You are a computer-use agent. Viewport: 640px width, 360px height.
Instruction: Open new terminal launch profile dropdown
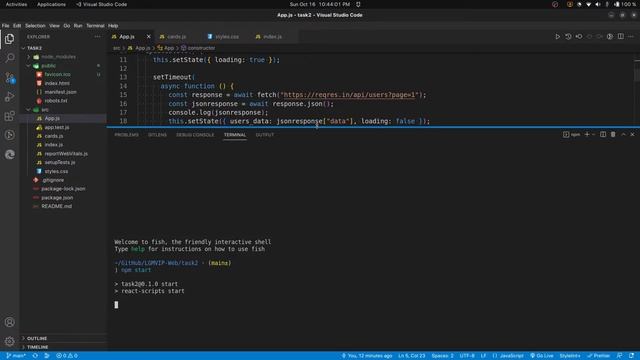coord(593,134)
